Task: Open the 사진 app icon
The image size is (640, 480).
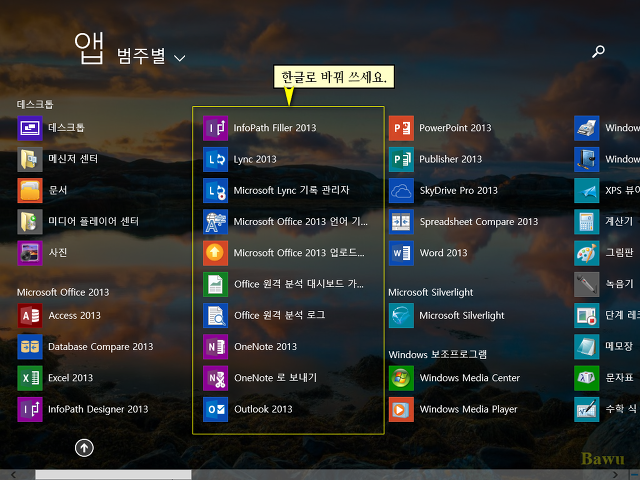Action: (x=30, y=253)
